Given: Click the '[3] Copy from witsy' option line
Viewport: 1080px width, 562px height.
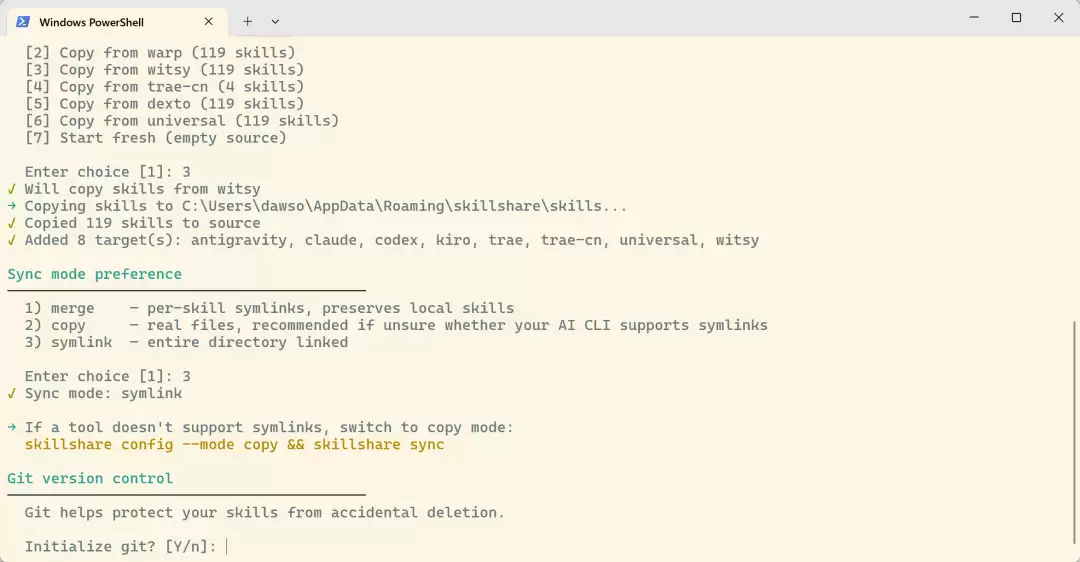Looking at the screenshot, I should point(164,70).
